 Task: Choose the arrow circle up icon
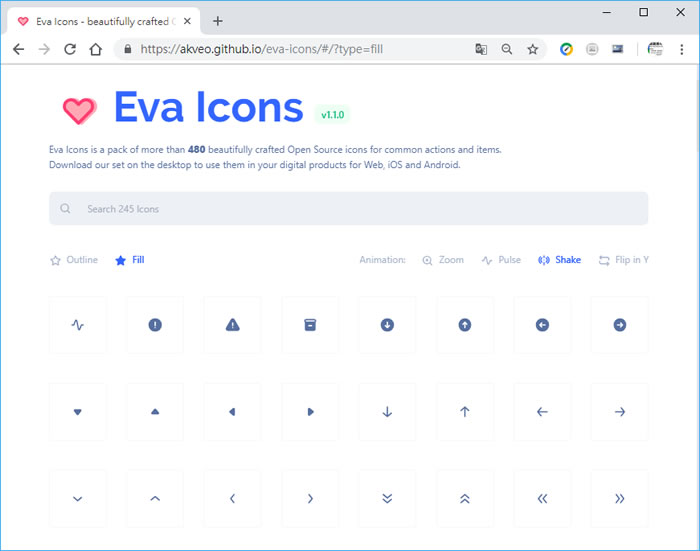click(465, 325)
